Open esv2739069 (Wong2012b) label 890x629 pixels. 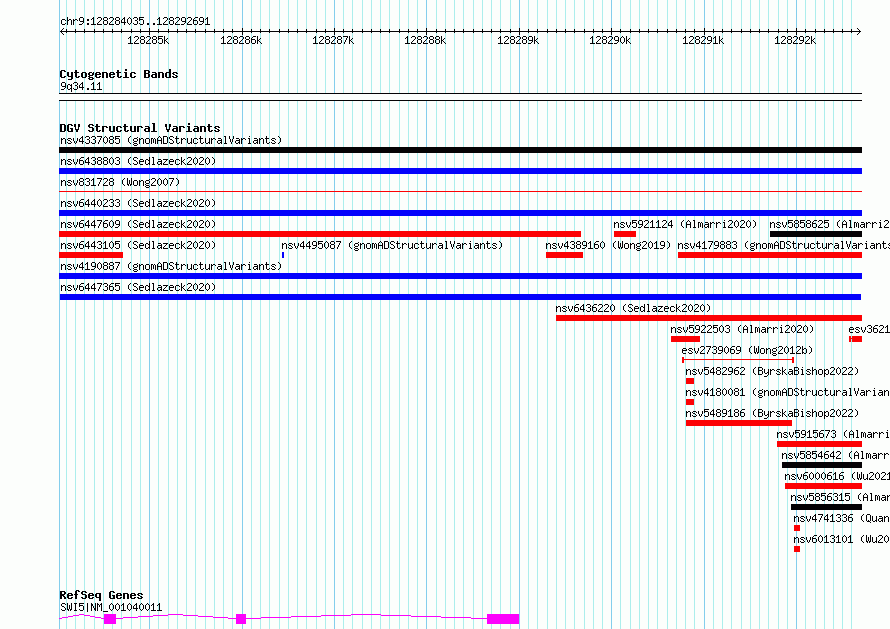pos(747,350)
